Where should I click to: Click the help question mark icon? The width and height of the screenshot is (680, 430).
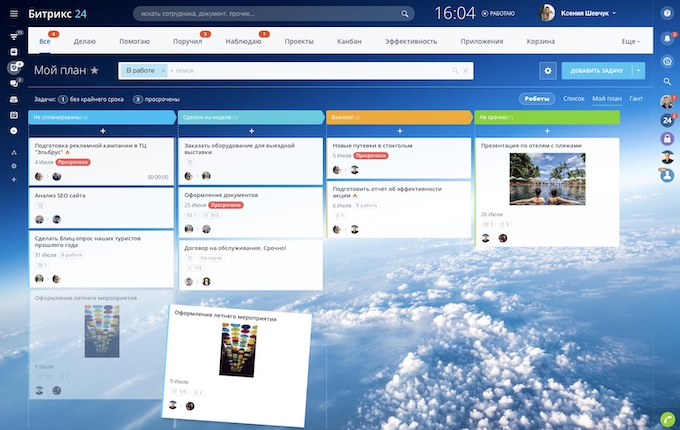667,13
